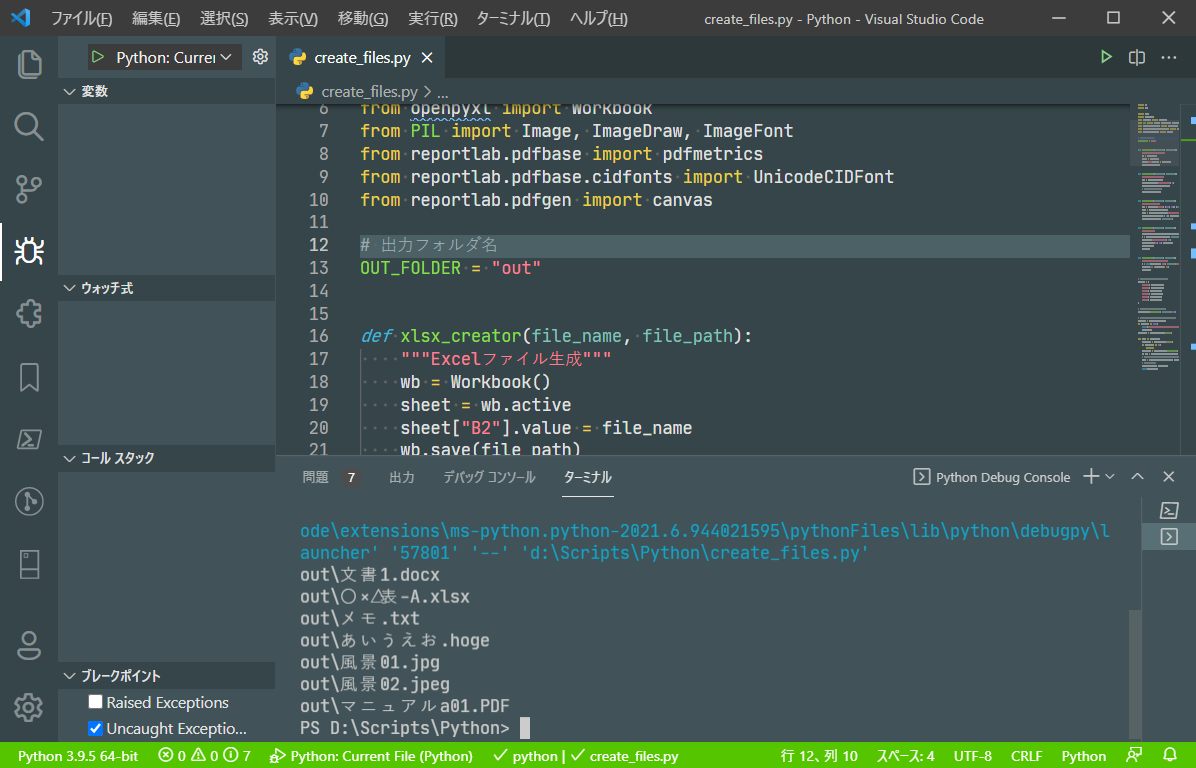
Task: Change language mode via Python status item
Action: 1083,756
